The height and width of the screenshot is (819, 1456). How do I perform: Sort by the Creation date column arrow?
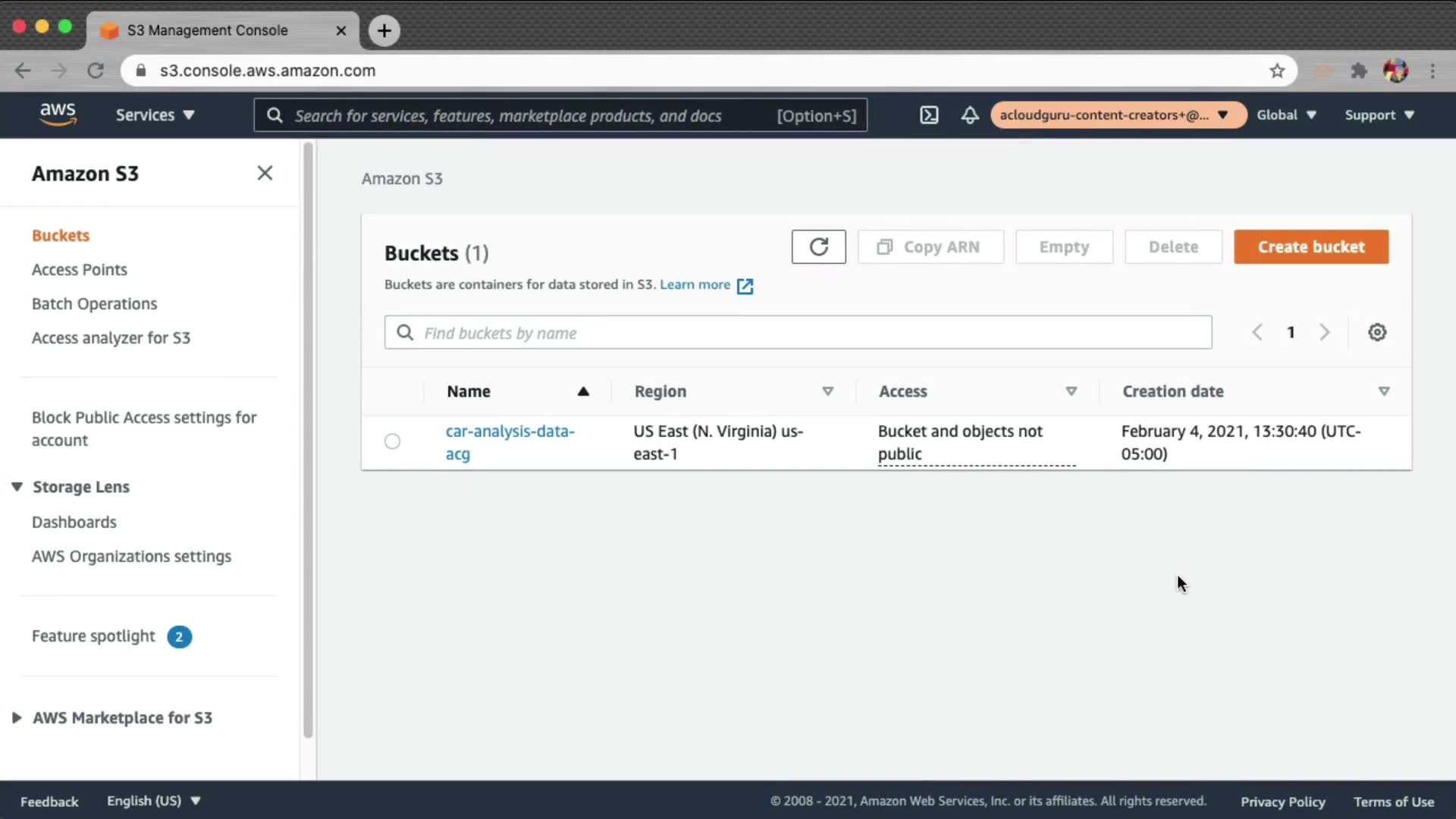point(1384,391)
